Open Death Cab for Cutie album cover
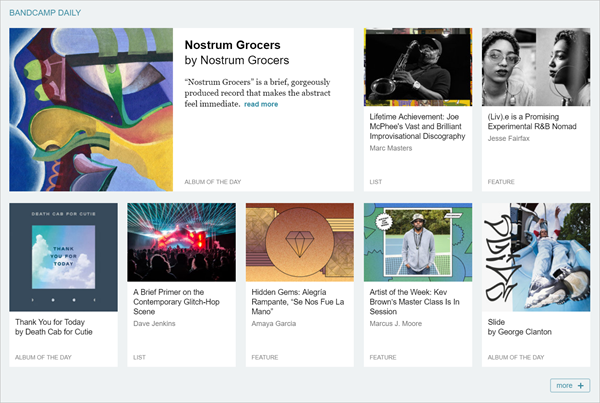This screenshot has width=600, height=403. (64, 257)
